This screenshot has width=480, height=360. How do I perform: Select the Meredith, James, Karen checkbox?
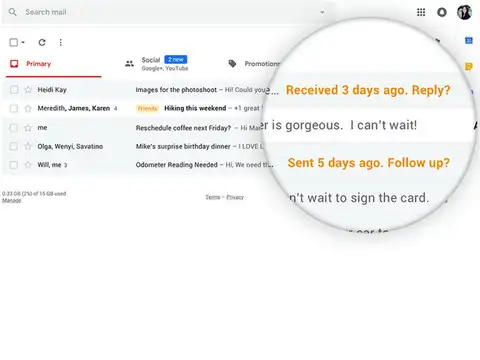pos(14,108)
